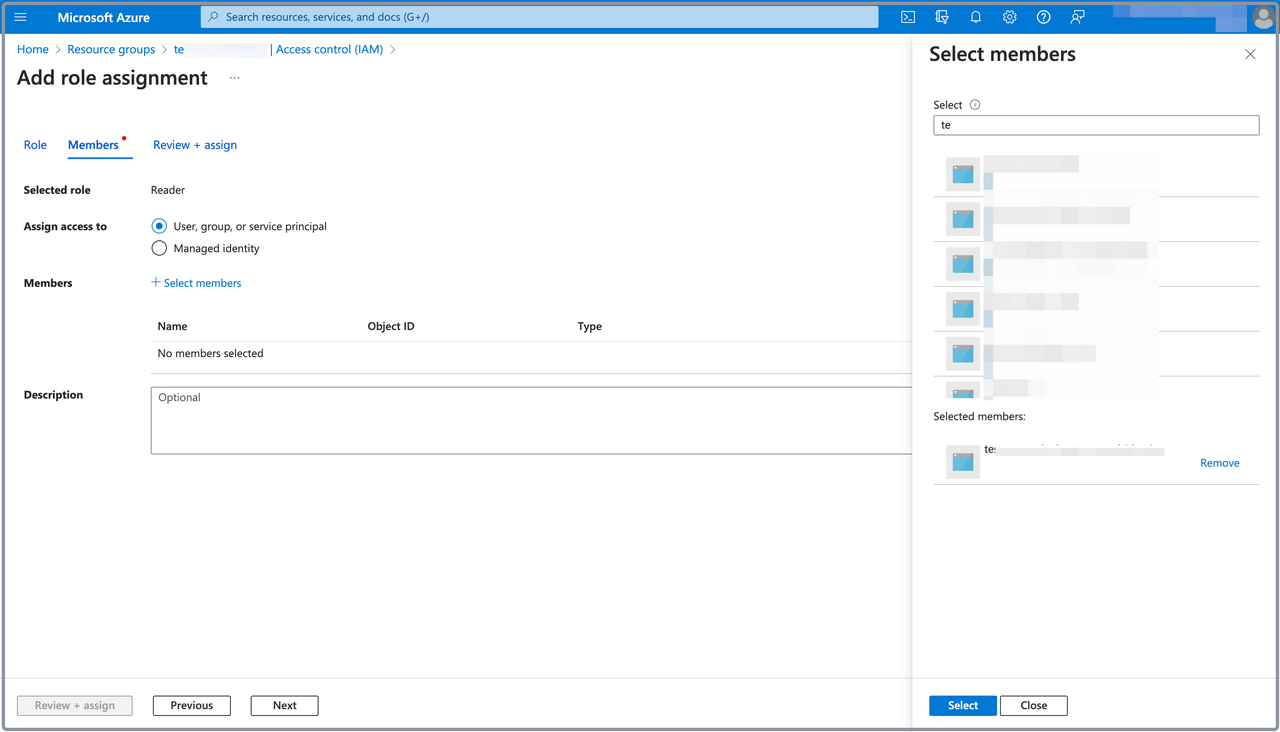
Task: Open the Help question mark icon
Action: pyautogui.click(x=1043, y=17)
